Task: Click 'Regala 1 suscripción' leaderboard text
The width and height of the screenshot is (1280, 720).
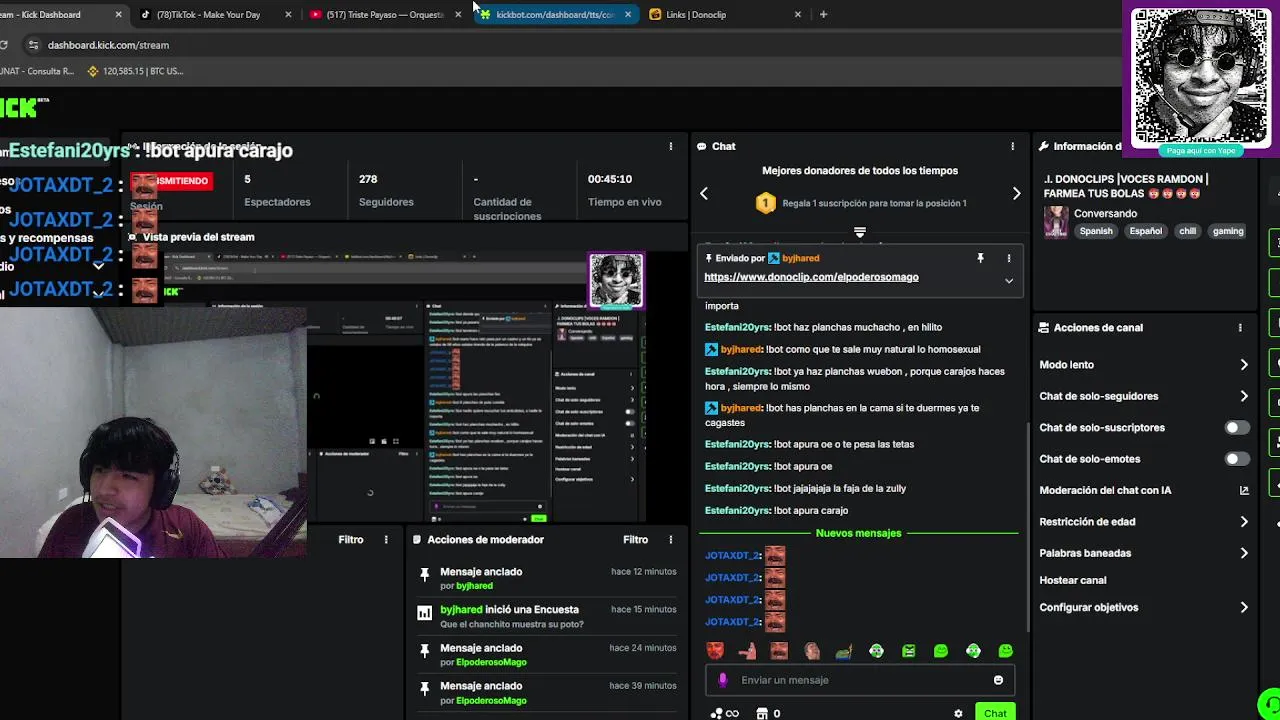Action: coord(874,203)
